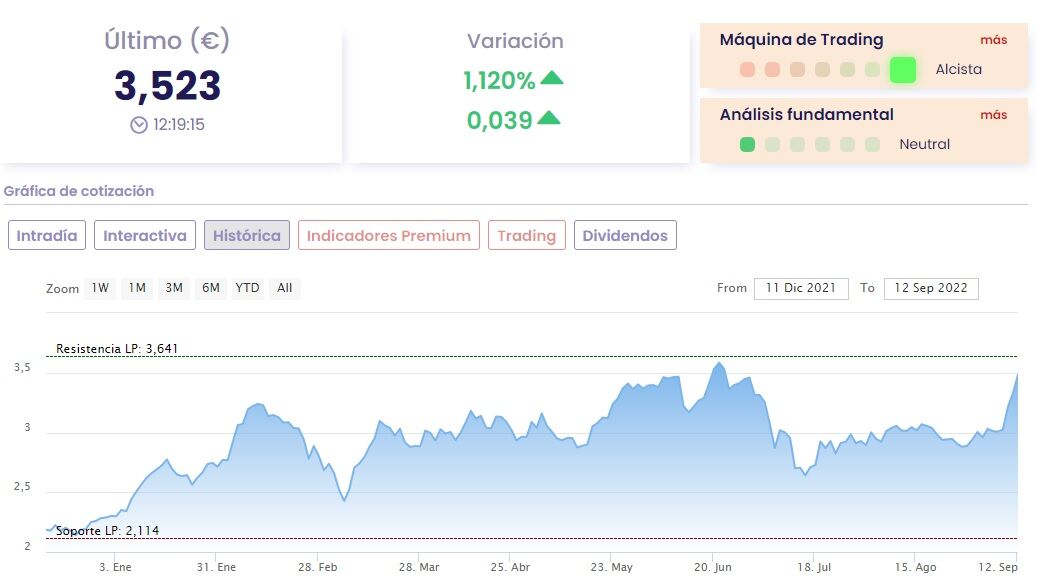
Task: Set chart zoom to YTD
Action: [x=247, y=288]
